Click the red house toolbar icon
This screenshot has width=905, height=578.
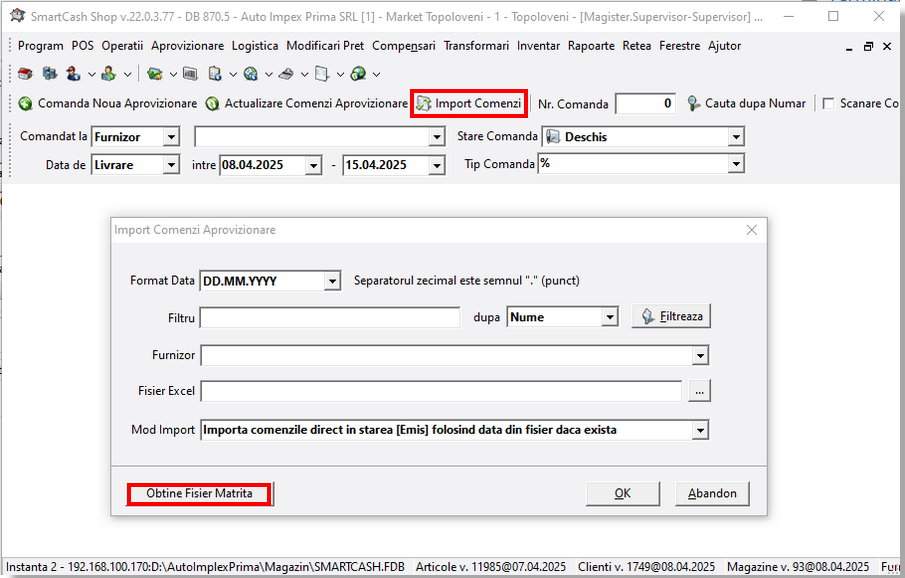(x=25, y=74)
